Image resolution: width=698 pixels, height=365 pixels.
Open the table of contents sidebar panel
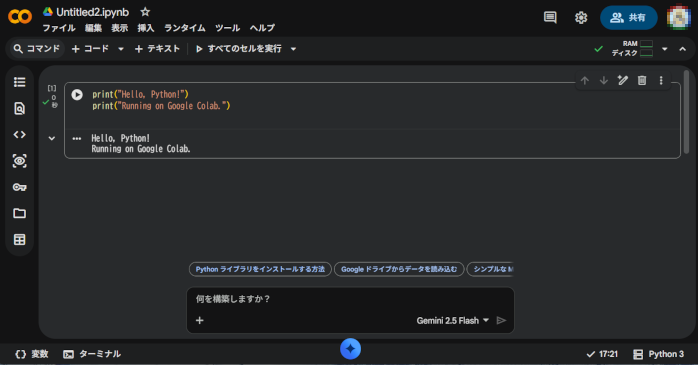point(20,82)
